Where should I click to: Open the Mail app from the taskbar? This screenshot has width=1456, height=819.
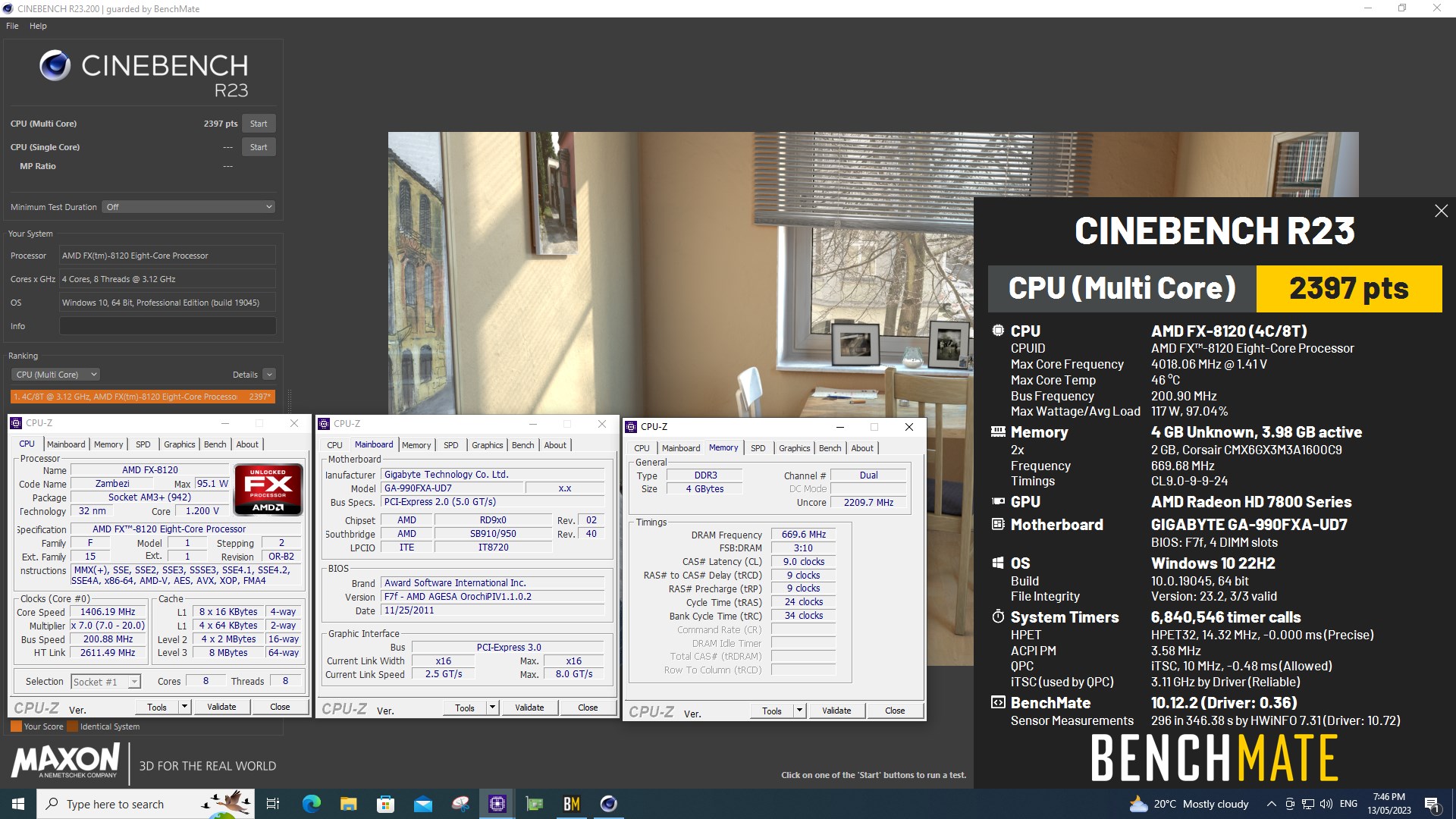coord(422,804)
